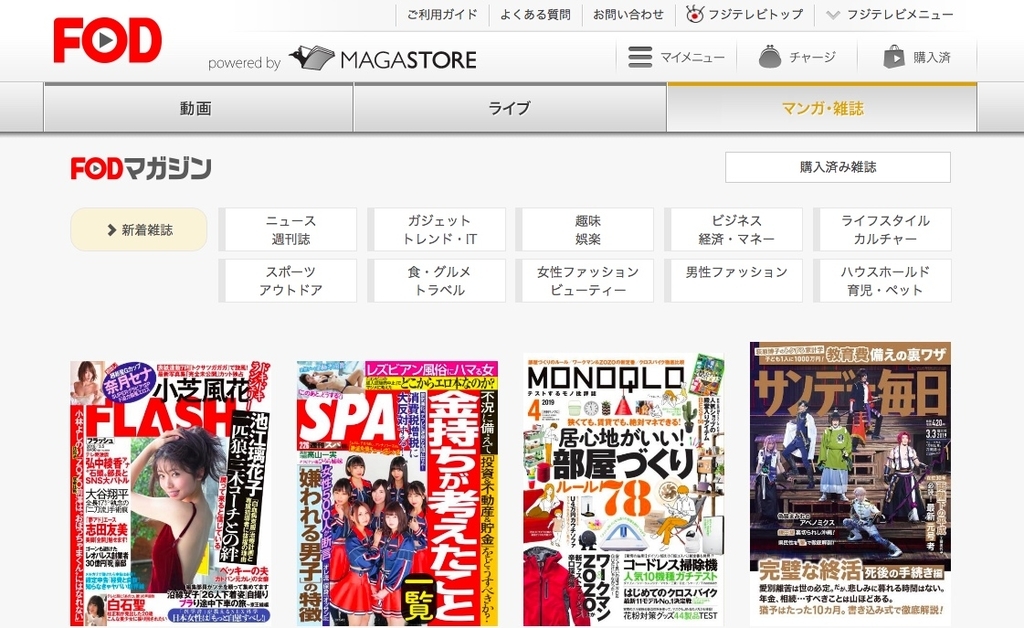This screenshot has height=628, width=1024.
Task: Click the purse icon for チャージ
Action: [770, 57]
